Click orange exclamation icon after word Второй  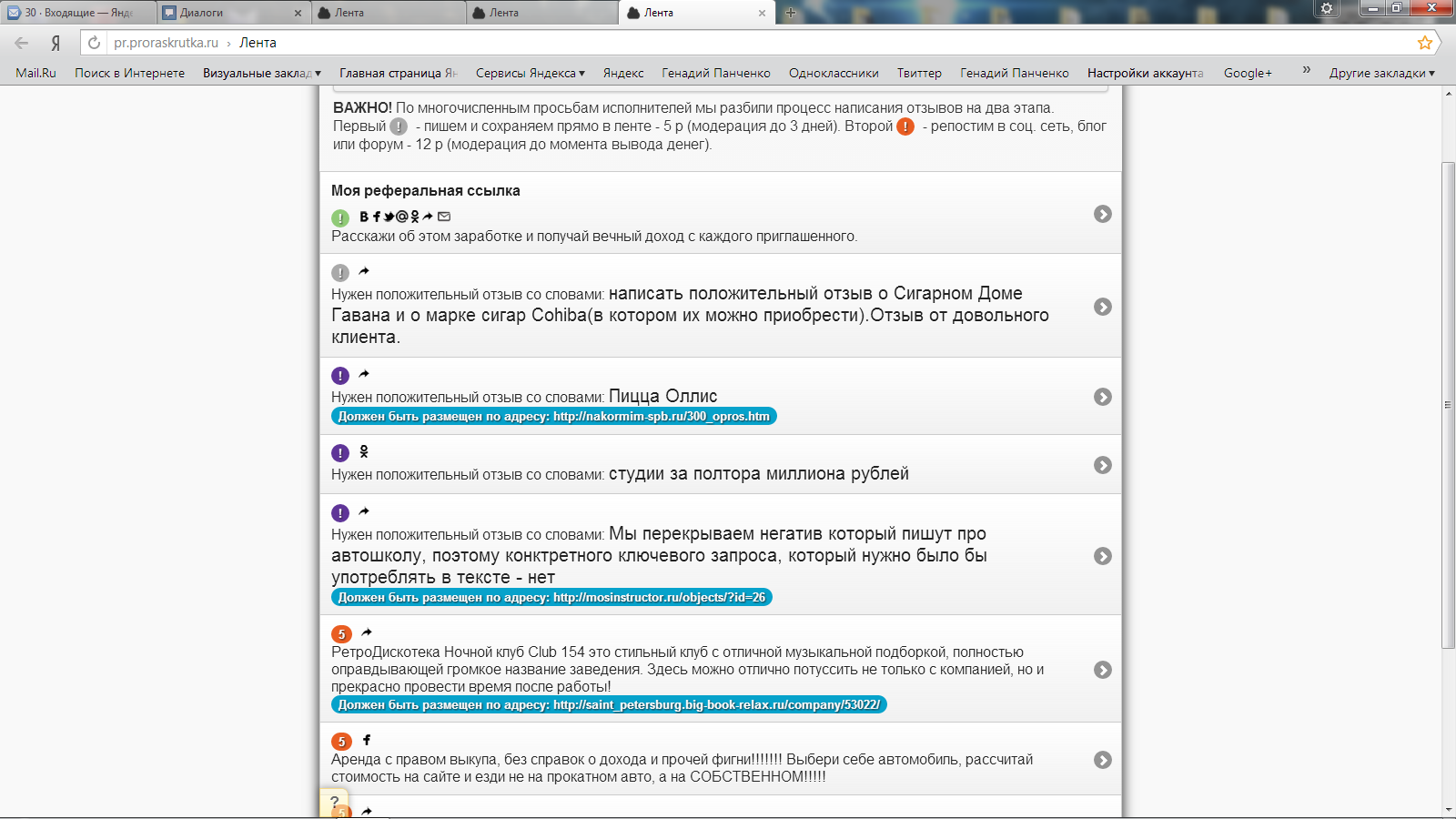pyautogui.click(x=905, y=126)
